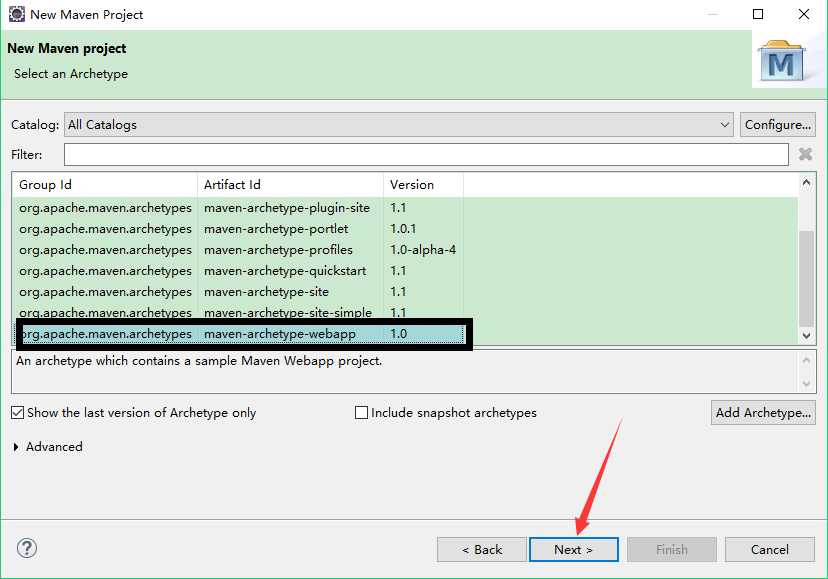Click the < Back button

482,549
